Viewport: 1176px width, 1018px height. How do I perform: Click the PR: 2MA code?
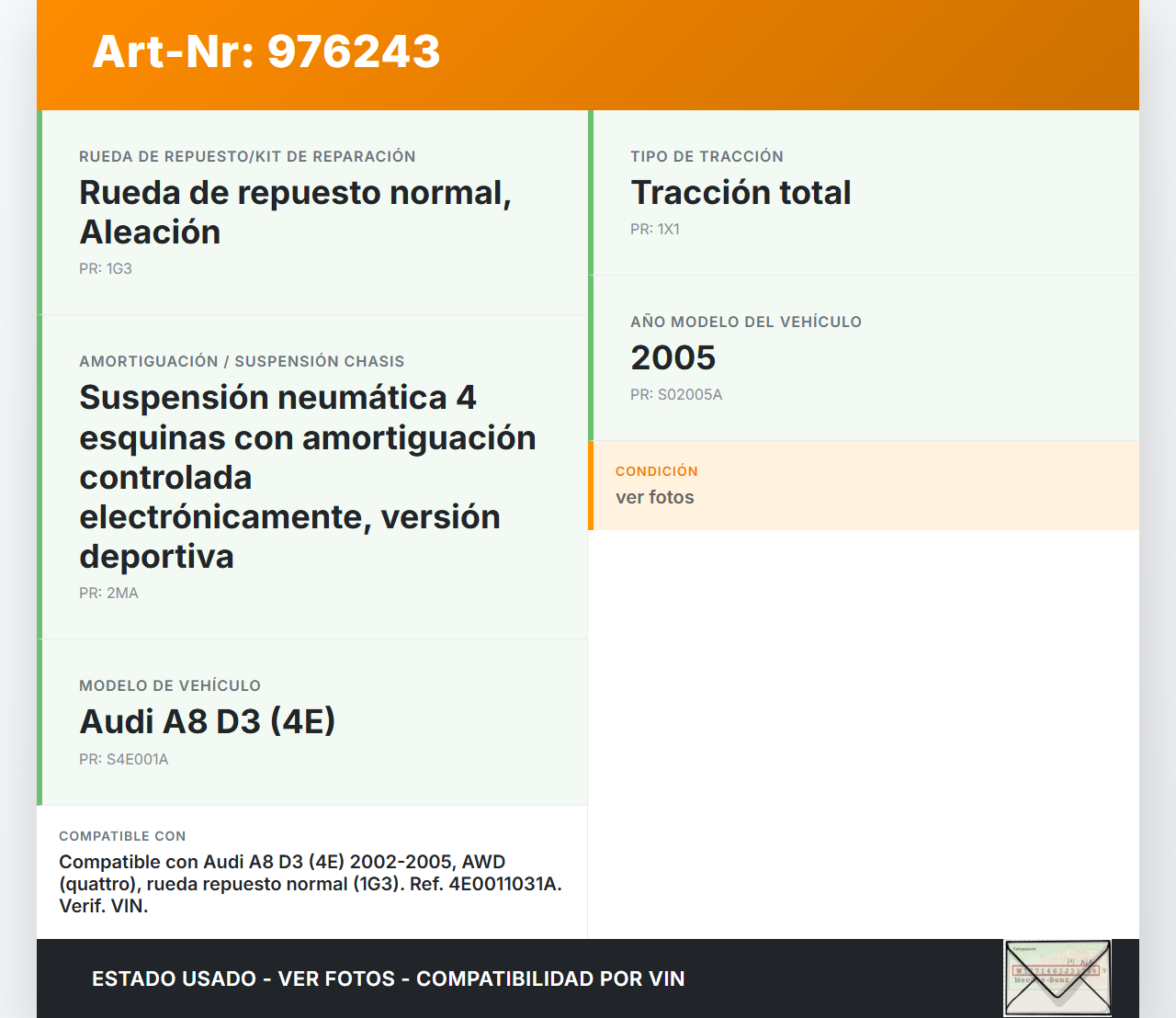(x=108, y=593)
